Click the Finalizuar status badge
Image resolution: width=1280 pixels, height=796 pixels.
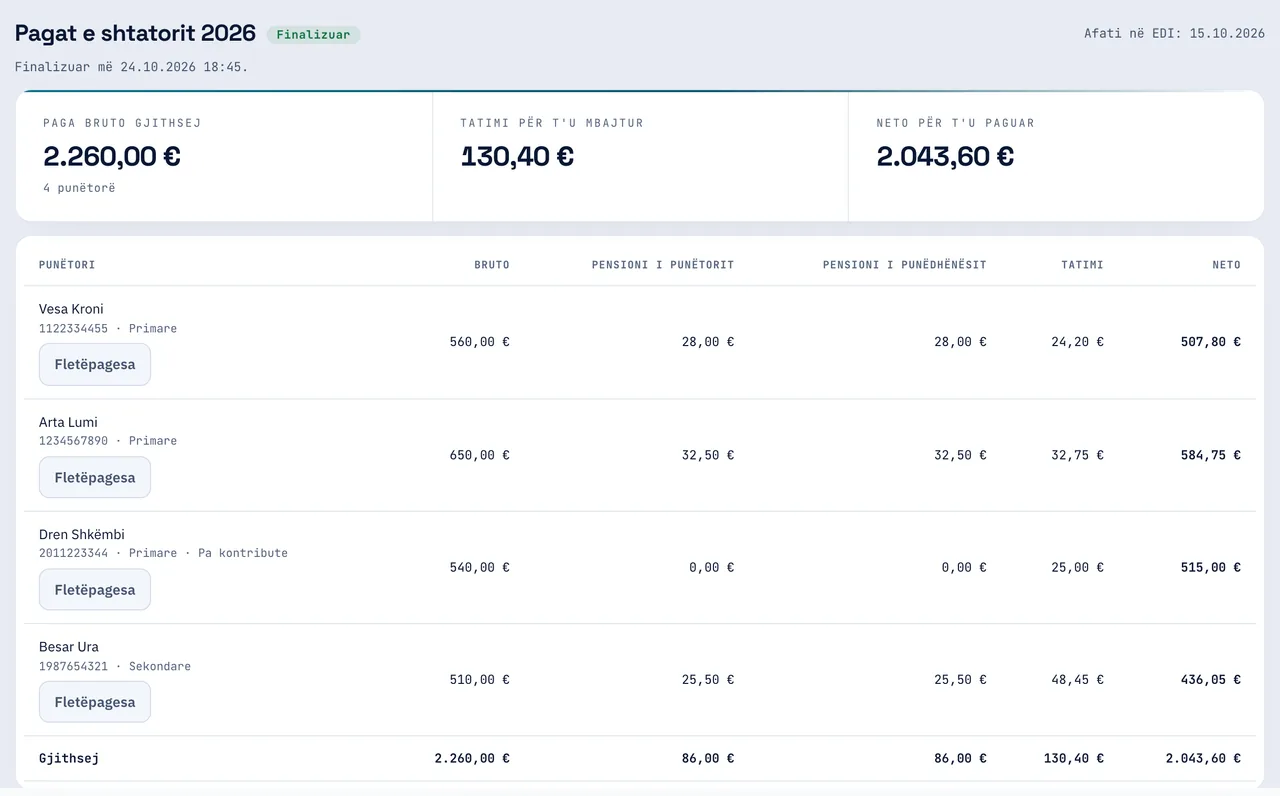313,34
